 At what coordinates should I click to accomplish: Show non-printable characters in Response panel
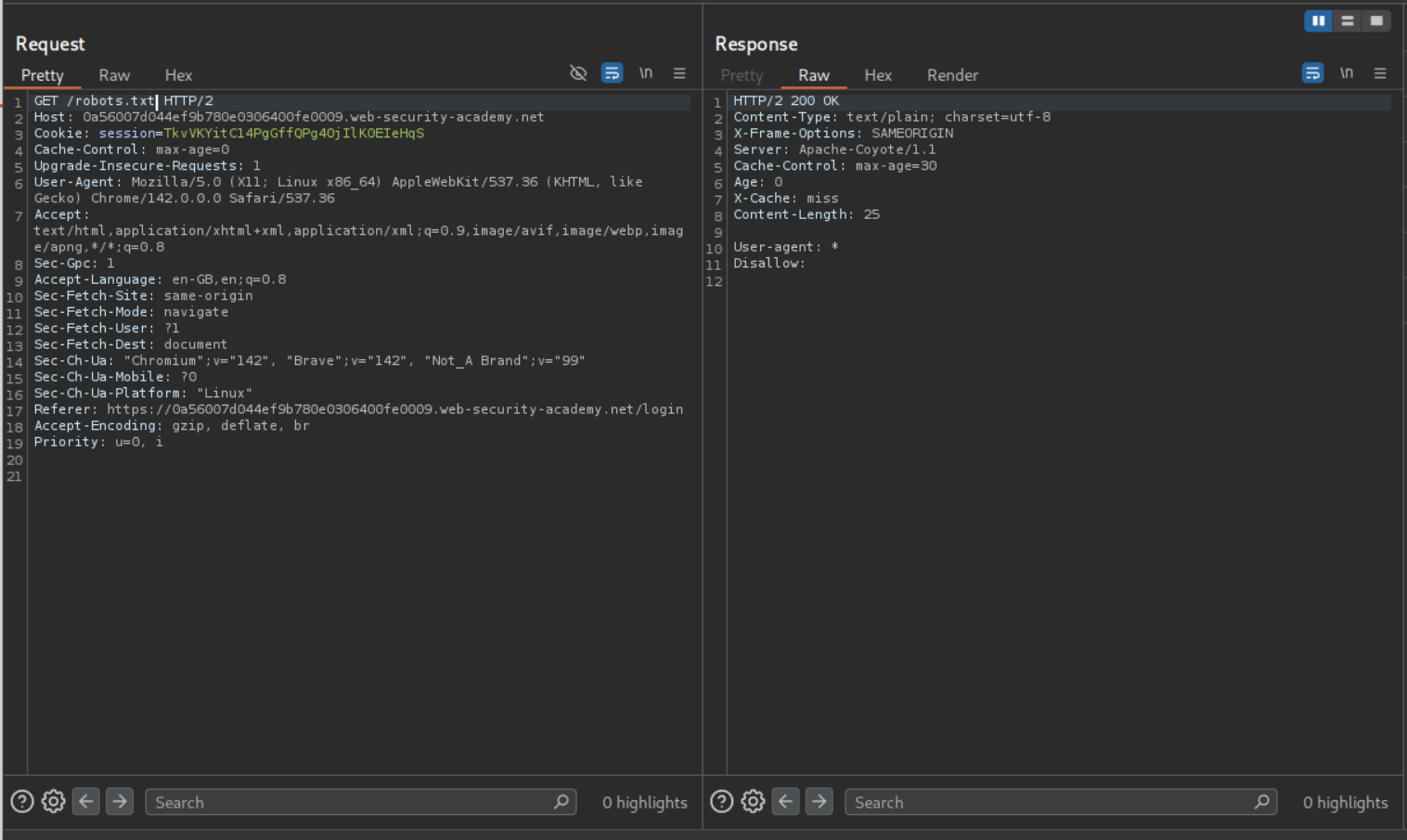pos(1347,73)
